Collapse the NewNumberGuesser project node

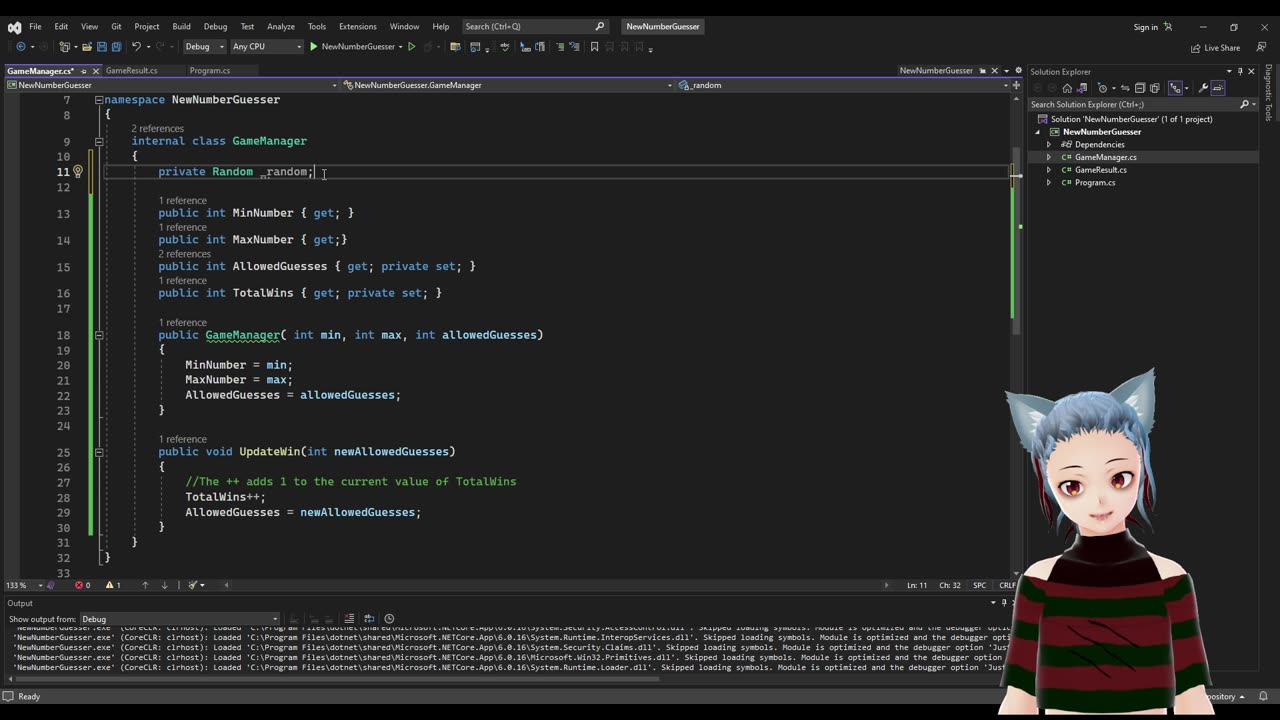pos(1038,132)
